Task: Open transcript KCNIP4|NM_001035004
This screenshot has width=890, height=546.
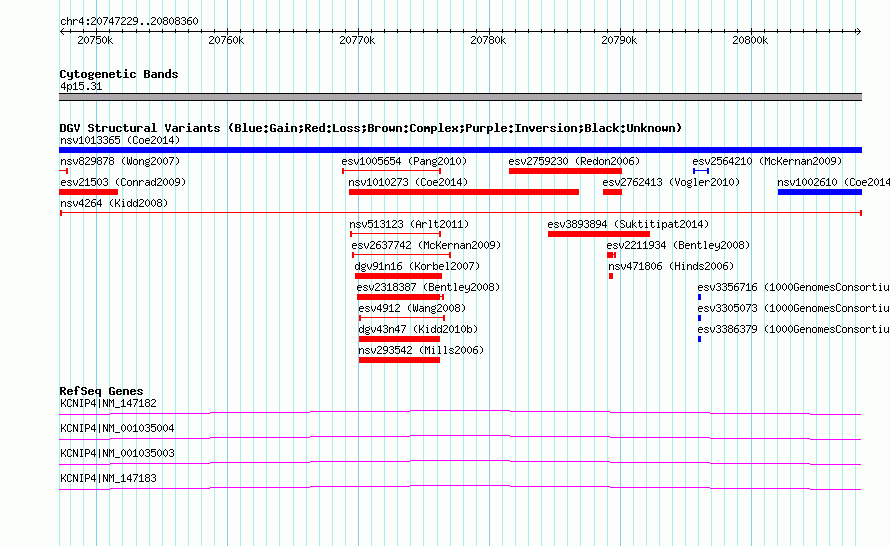Action: (x=117, y=429)
